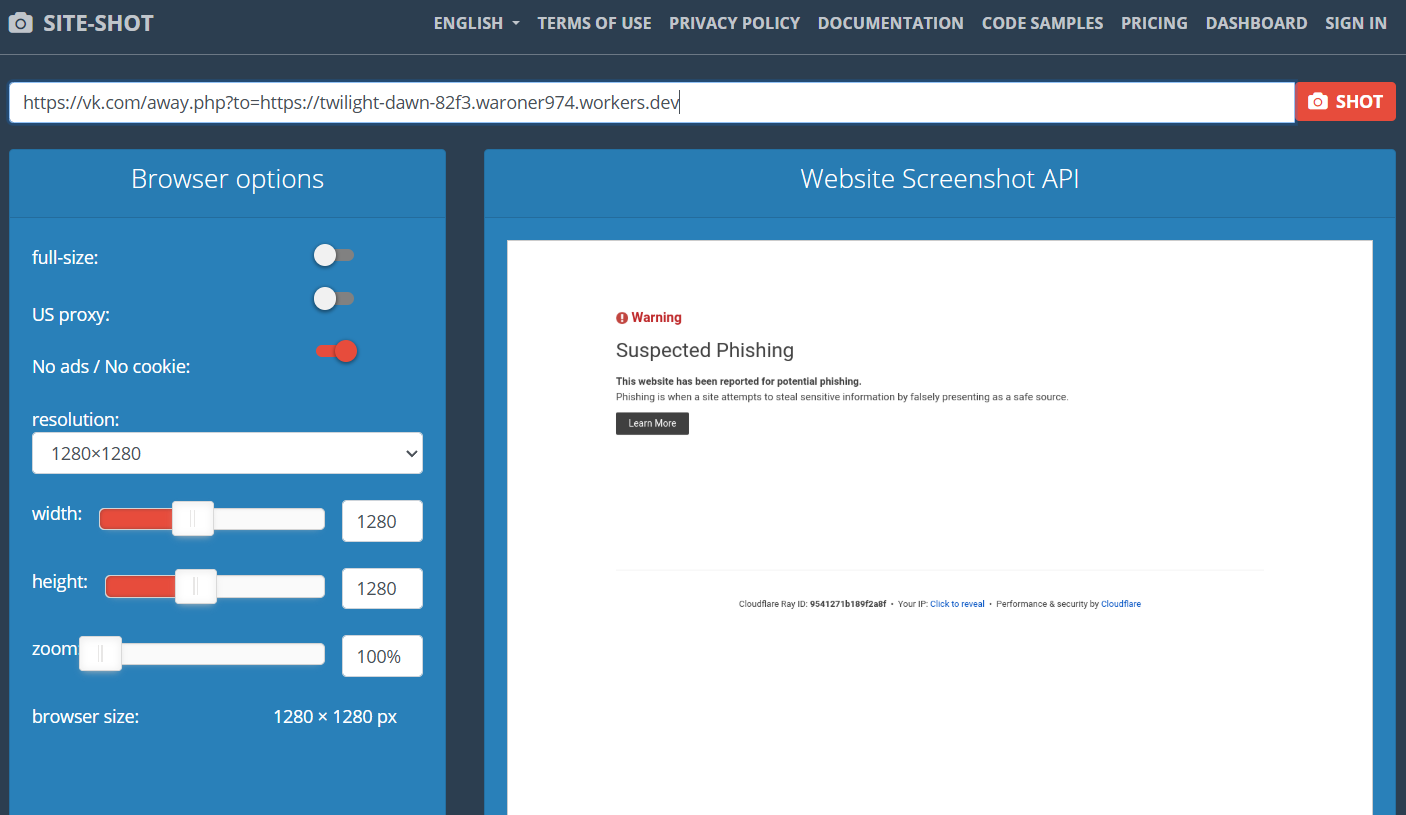
Task: Click the red Warning exclamation icon
Action: coord(622,318)
